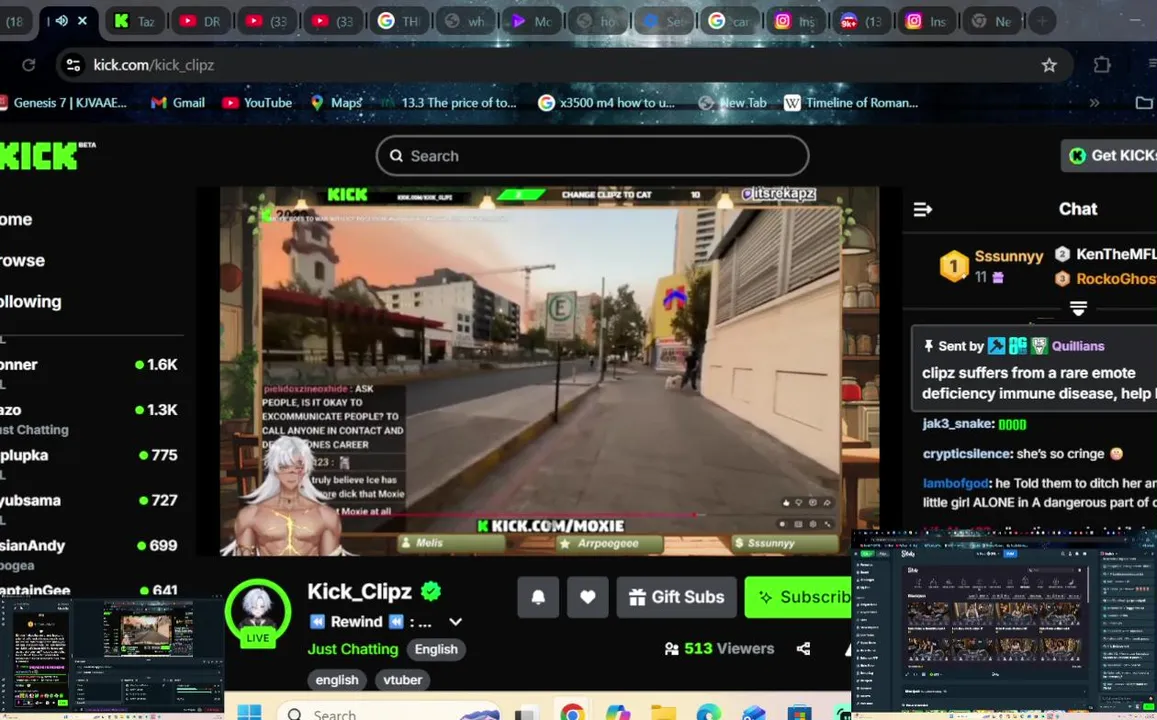
Task: Click the 513 Viewers count
Action: 719,648
